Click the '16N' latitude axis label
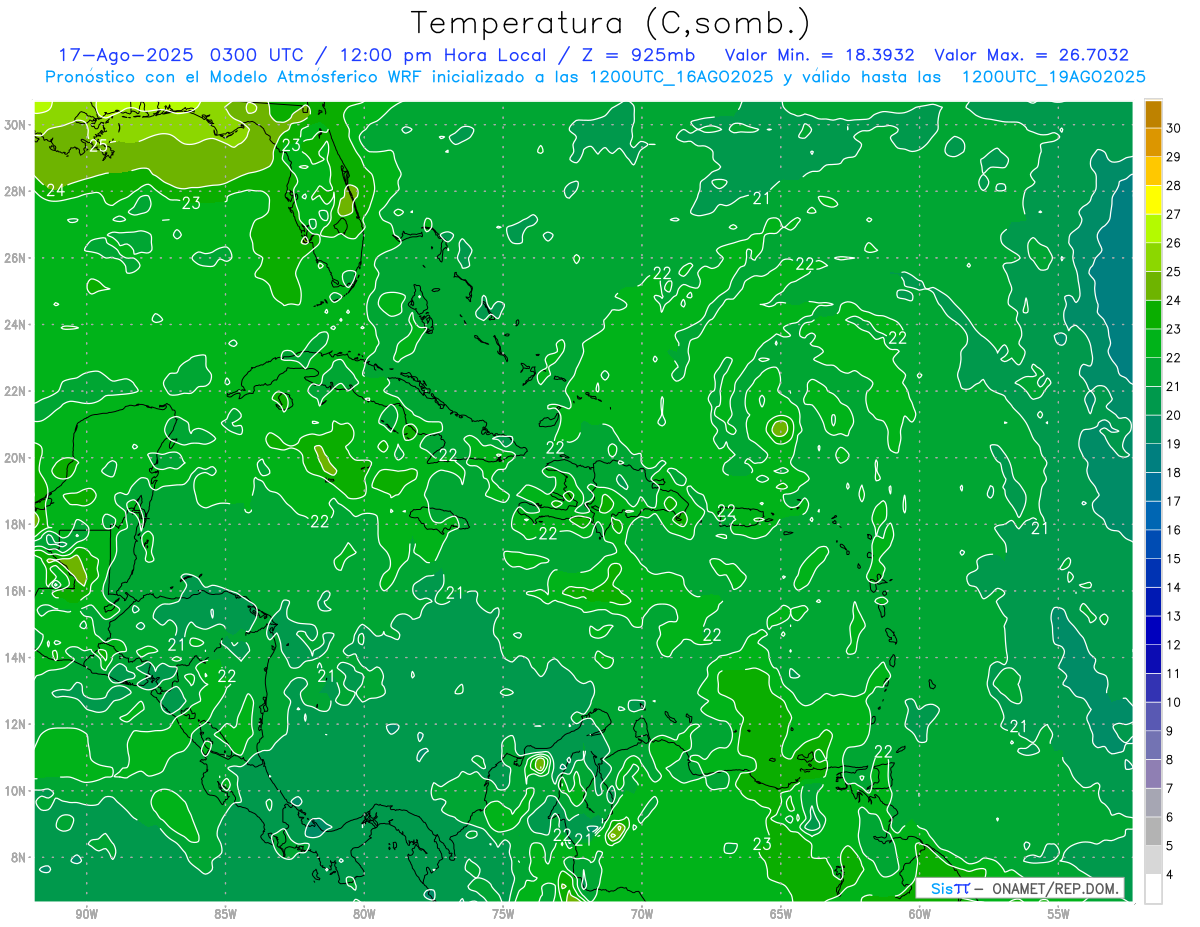 point(15,591)
